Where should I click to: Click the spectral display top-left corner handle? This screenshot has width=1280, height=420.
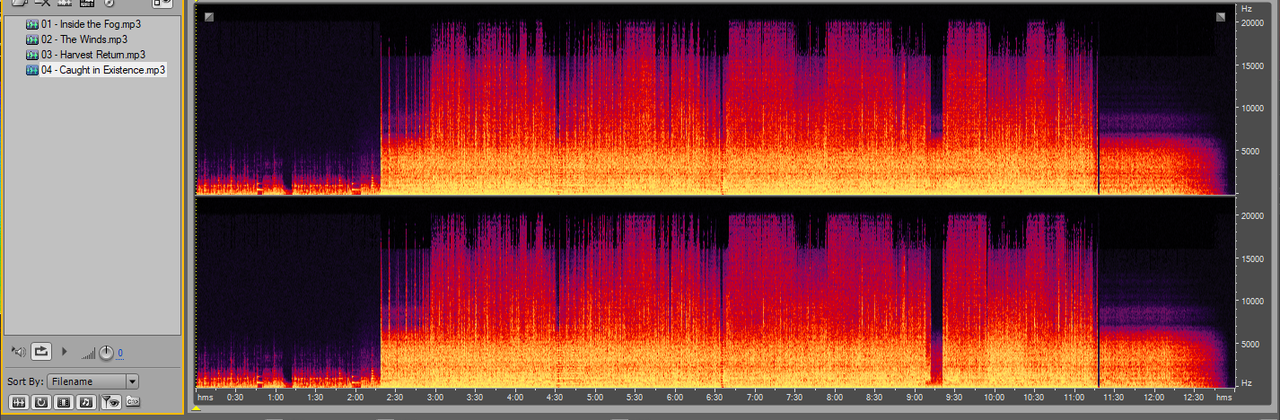click(209, 17)
